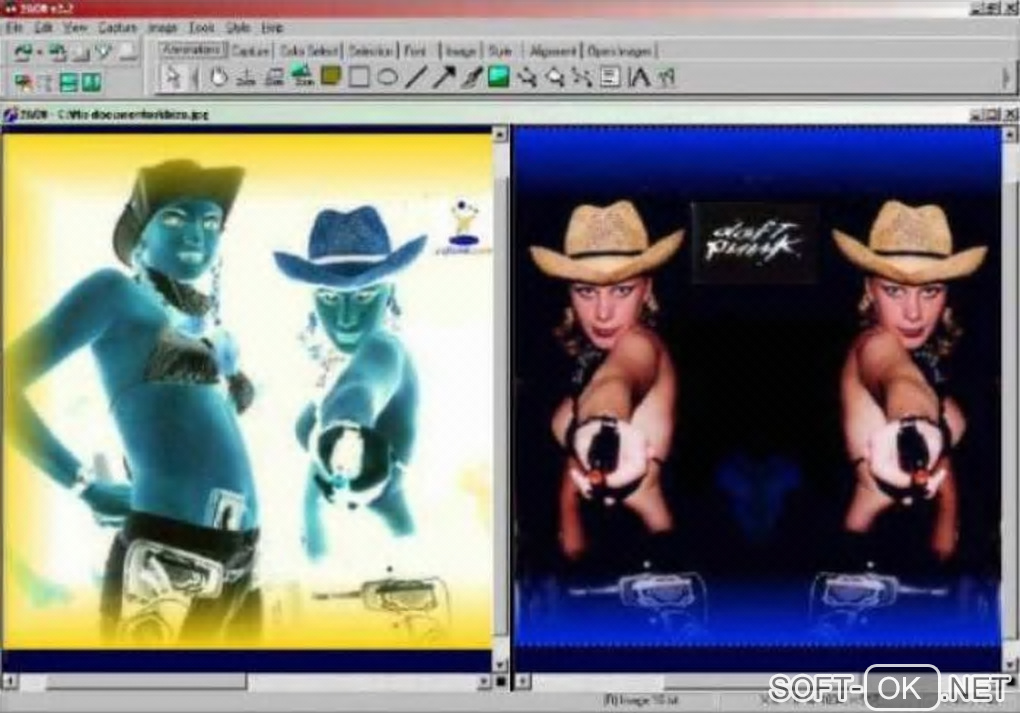Screen dimensions: 1020x713
Task: Click the first capture icon in left toolbar
Action: point(22,52)
